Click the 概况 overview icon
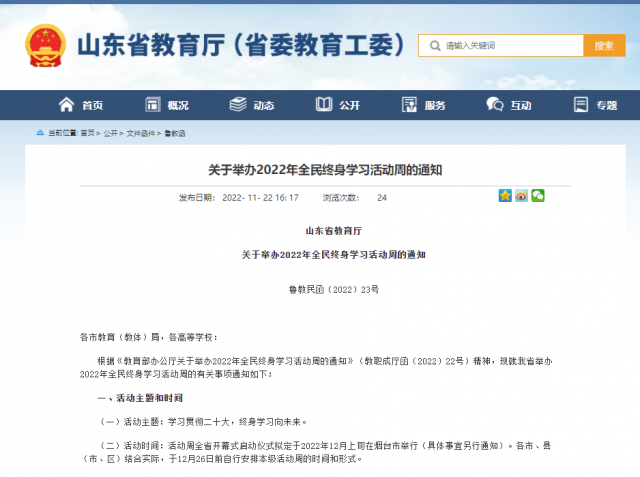The image size is (640, 477). coord(153,105)
